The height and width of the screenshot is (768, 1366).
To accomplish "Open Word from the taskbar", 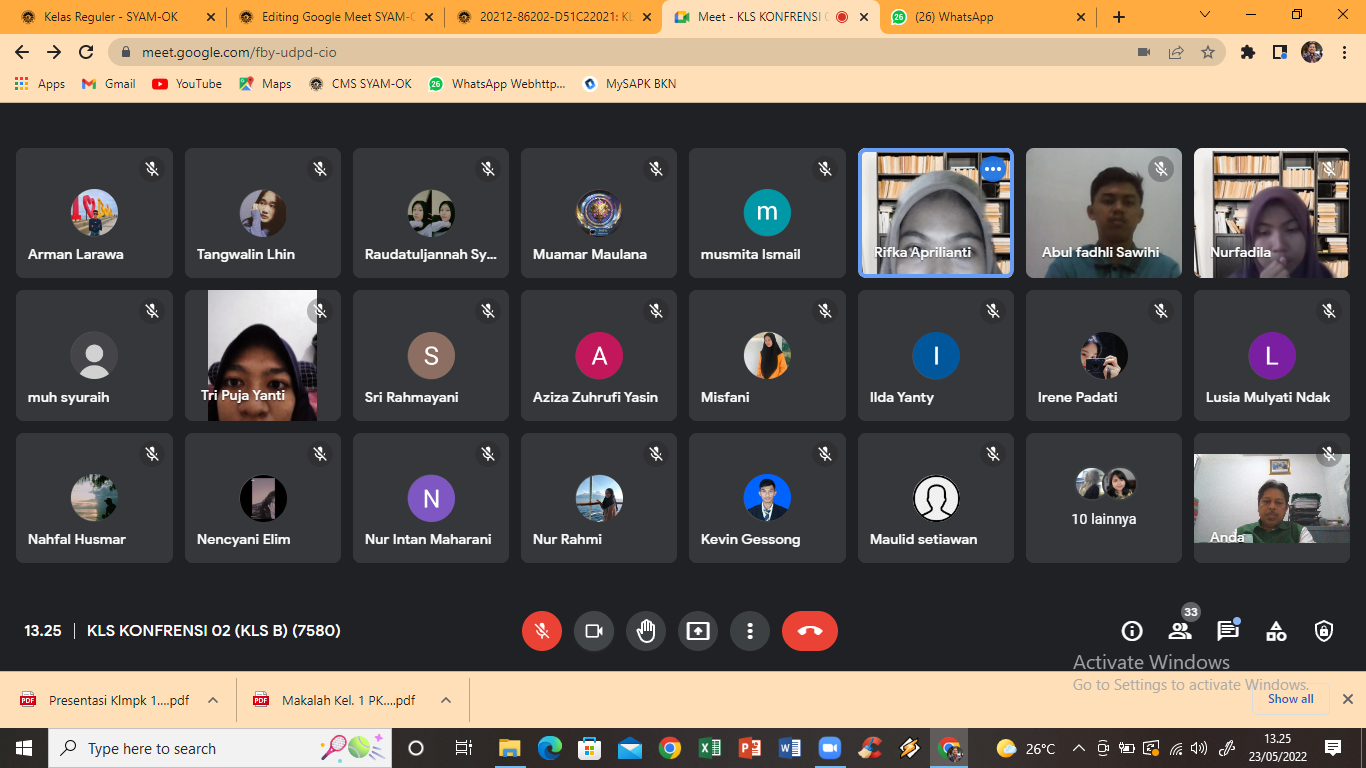I will click(790, 748).
